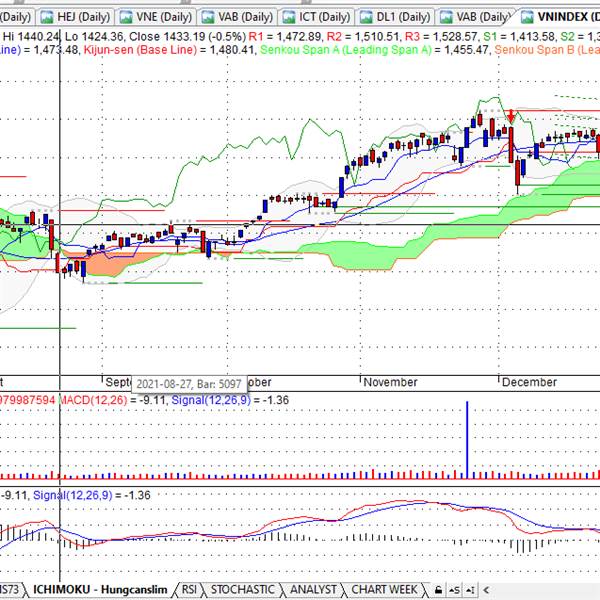Toggle the chart lock padlock icon
Viewport: 600px width, 600px height.
click(439, 590)
